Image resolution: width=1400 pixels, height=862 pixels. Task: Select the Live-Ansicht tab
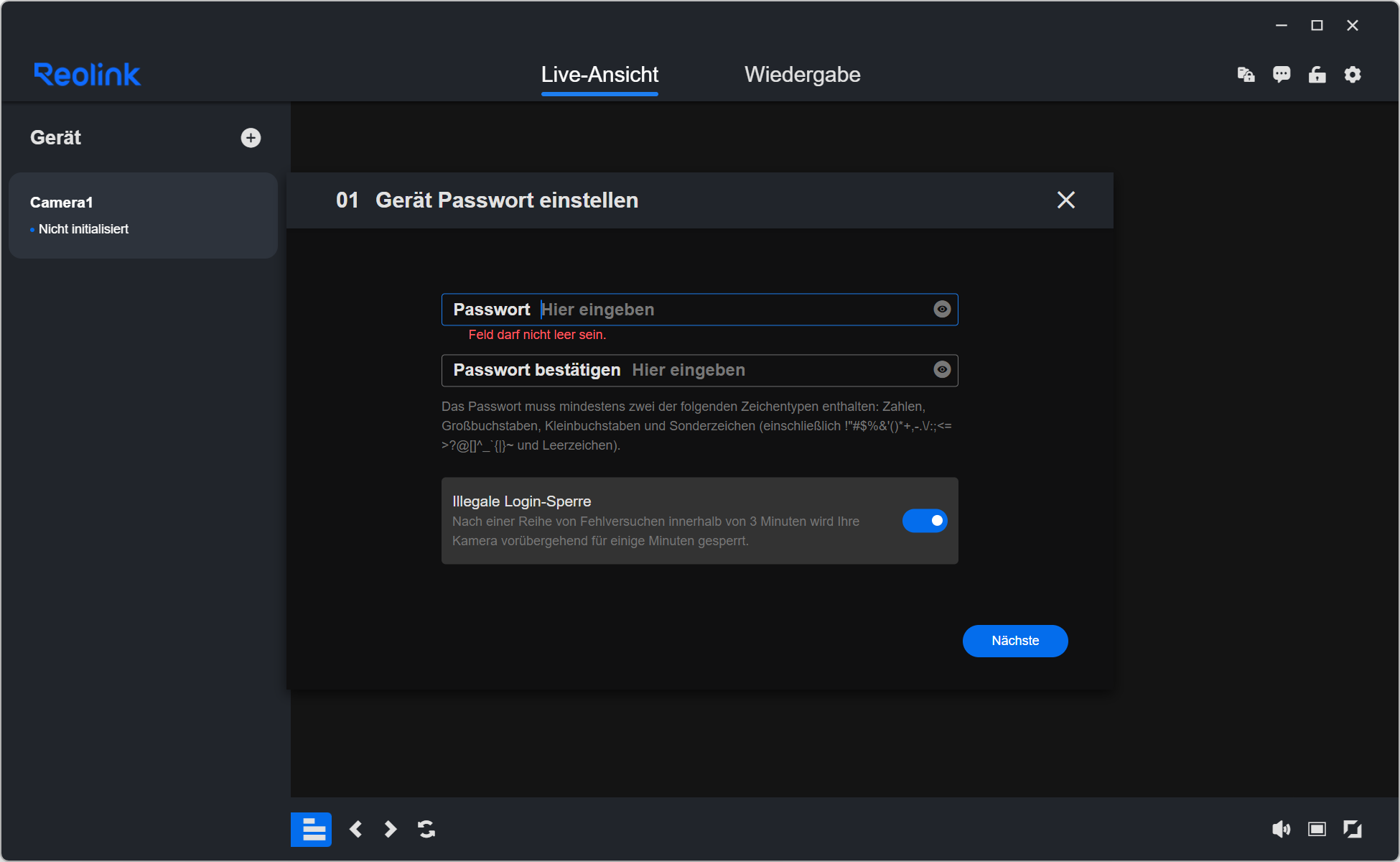[599, 75]
